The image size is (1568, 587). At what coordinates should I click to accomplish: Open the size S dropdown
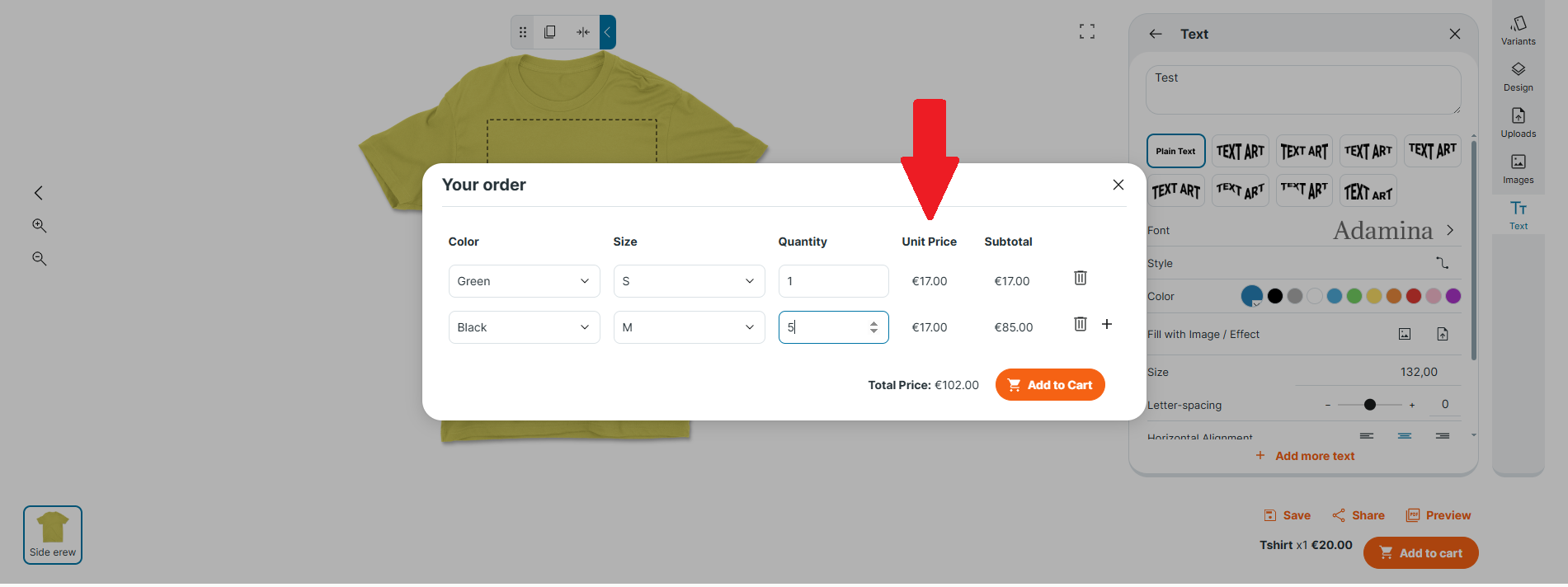(690, 281)
